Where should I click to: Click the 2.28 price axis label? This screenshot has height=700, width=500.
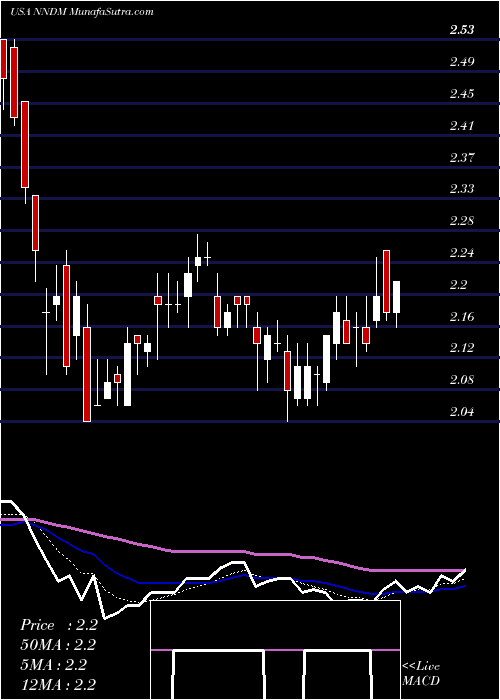462,221
